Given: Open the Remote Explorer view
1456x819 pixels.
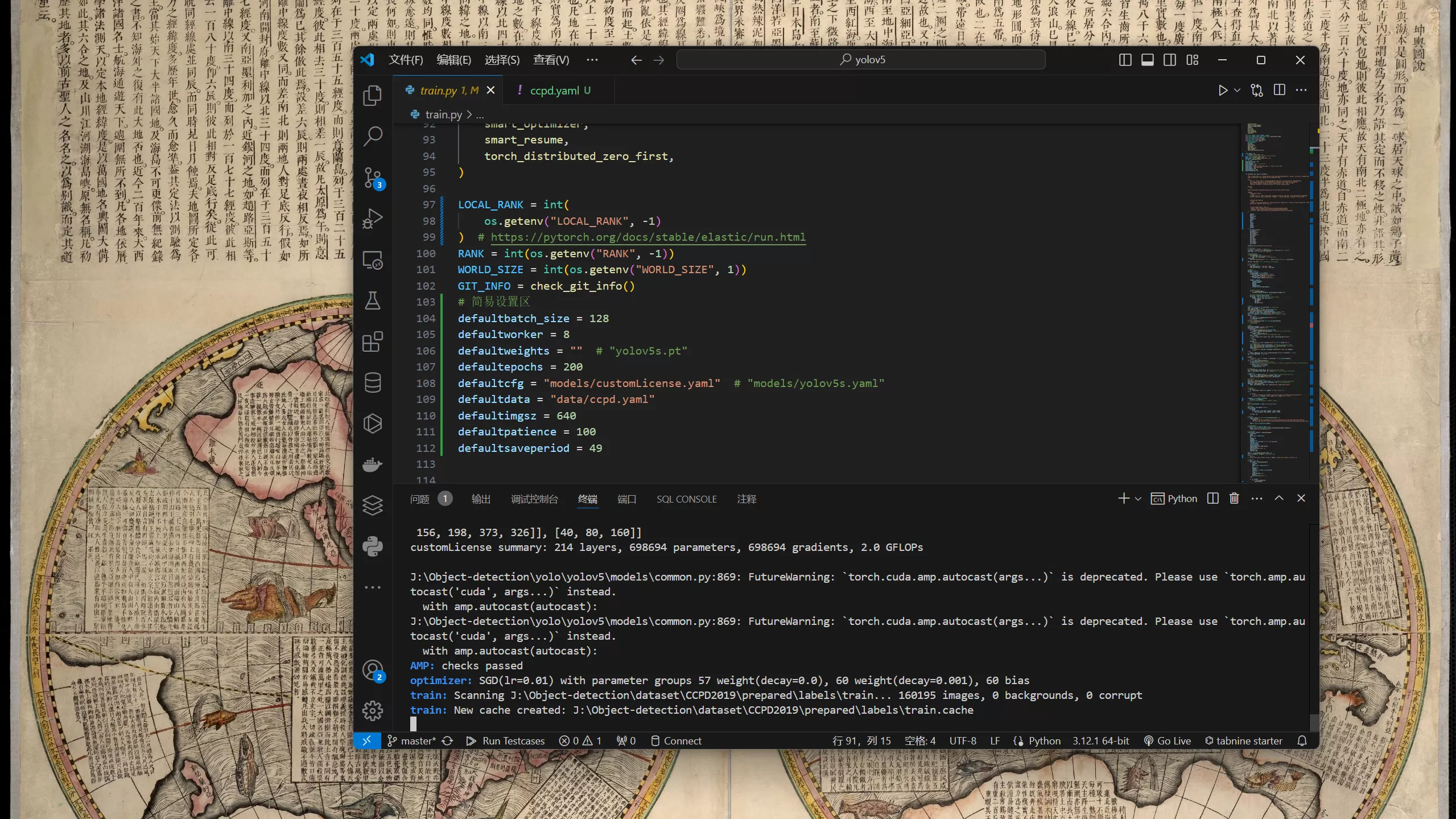Looking at the screenshot, I should tap(373, 260).
